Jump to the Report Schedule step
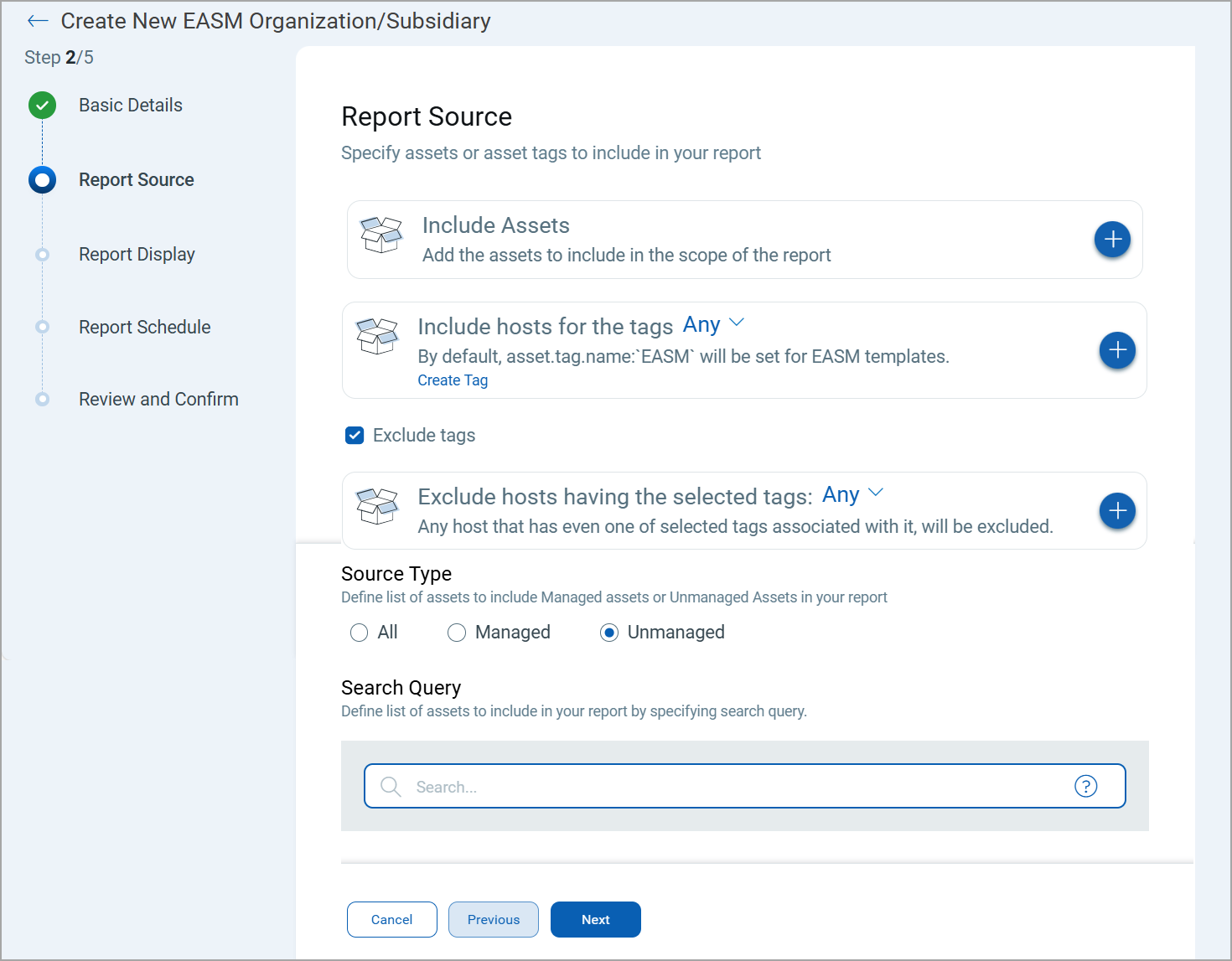 pos(144,328)
